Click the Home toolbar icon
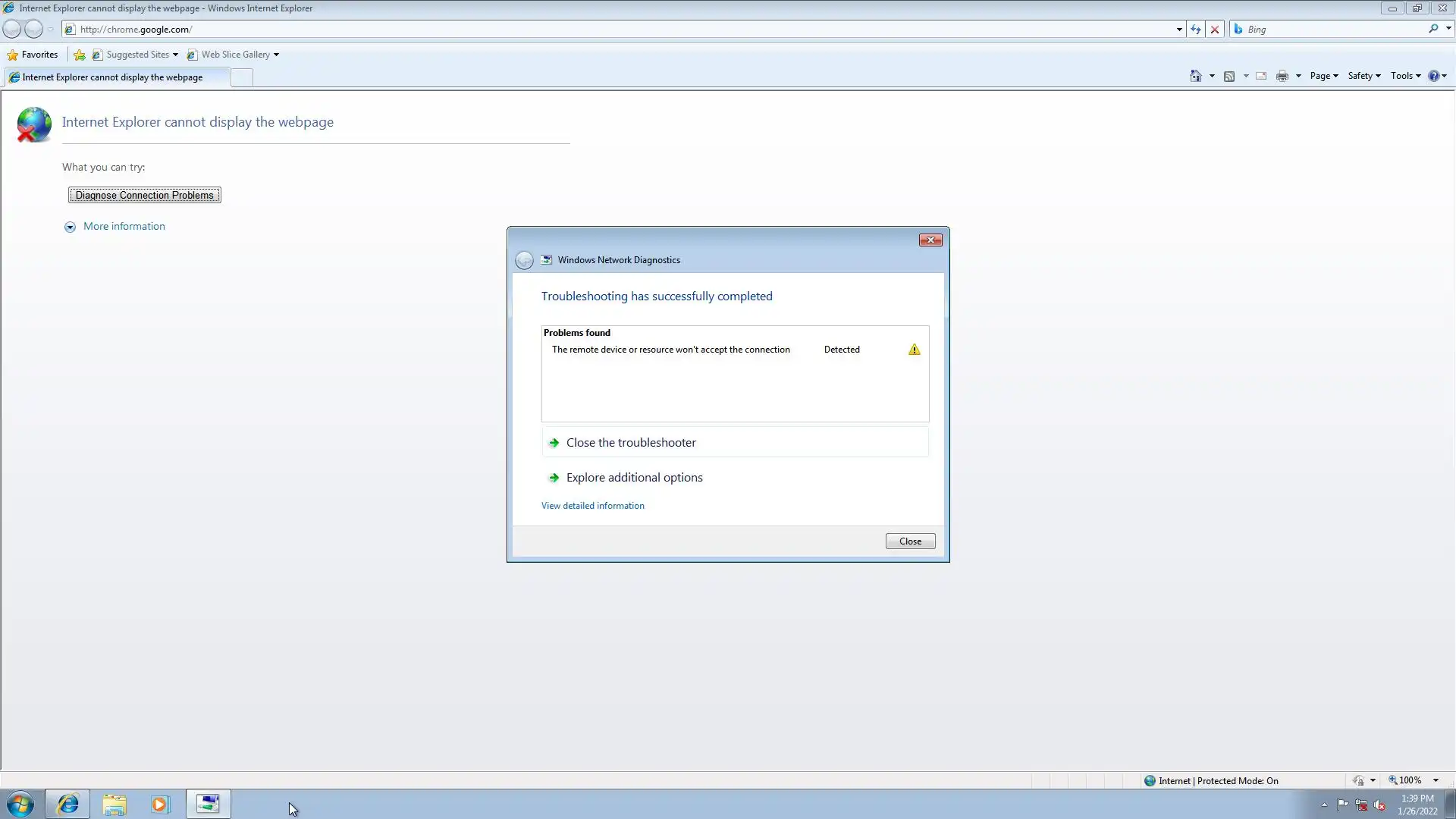Image resolution: width=1456 pixels, height=819 pixels. pyautogui.click(x=1195, y=76)
